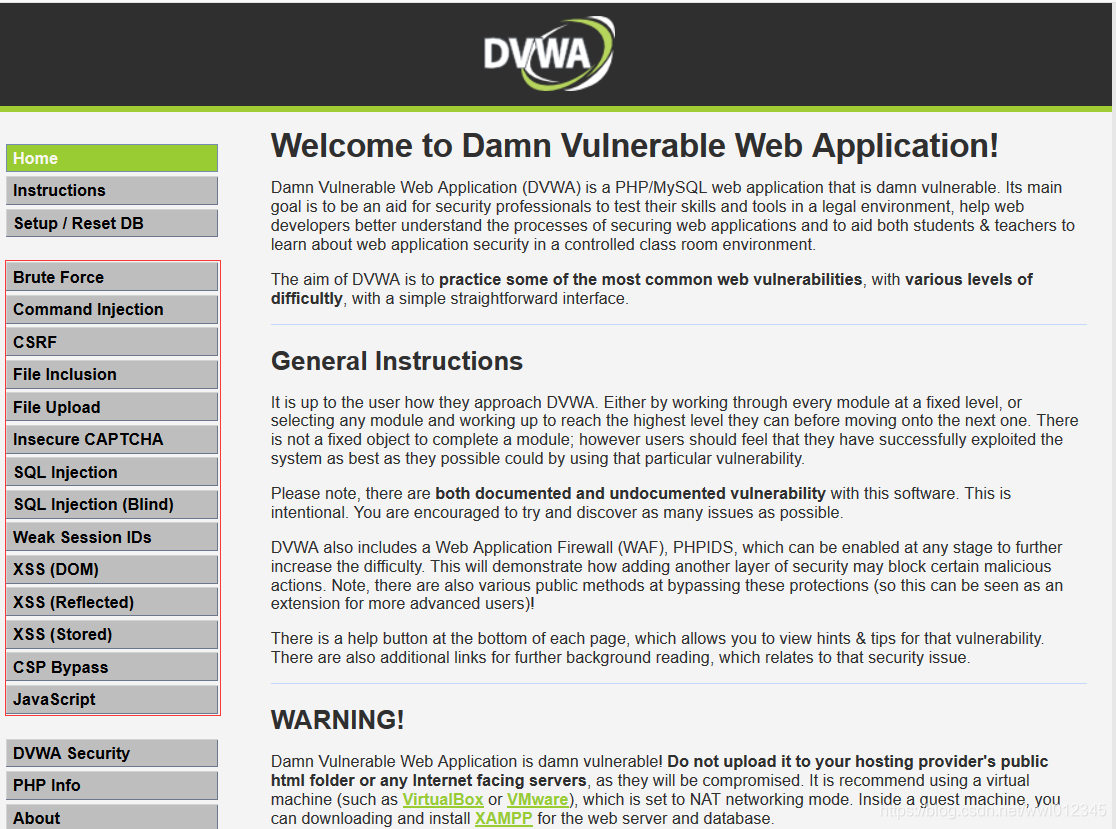Open the Instructions page
The width and height of the screenshot is (1116, 829).
pos(112,191)
